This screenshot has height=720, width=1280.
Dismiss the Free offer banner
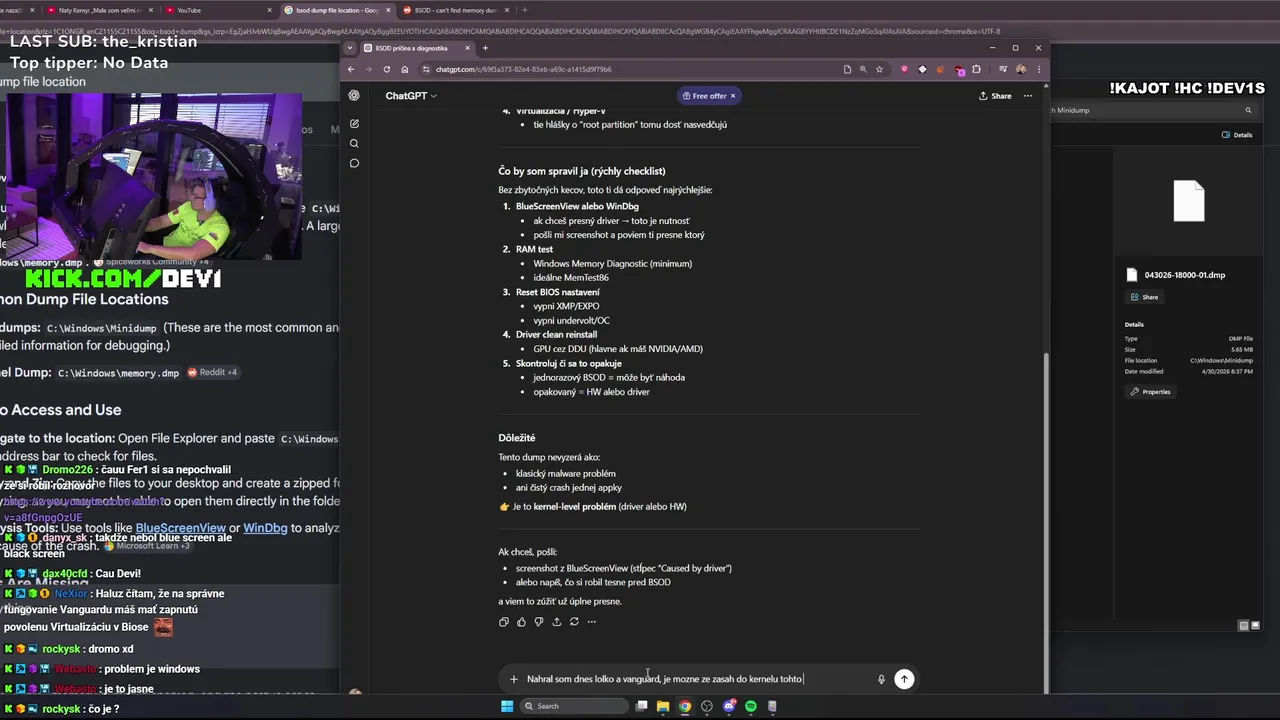732,96
